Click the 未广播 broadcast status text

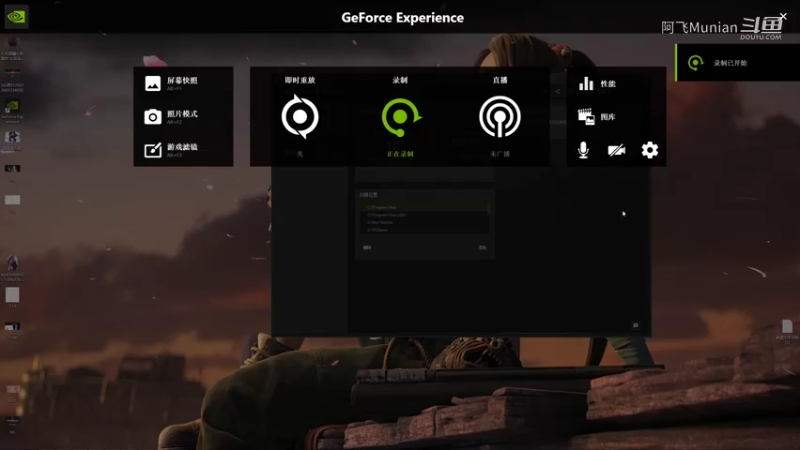500,154
